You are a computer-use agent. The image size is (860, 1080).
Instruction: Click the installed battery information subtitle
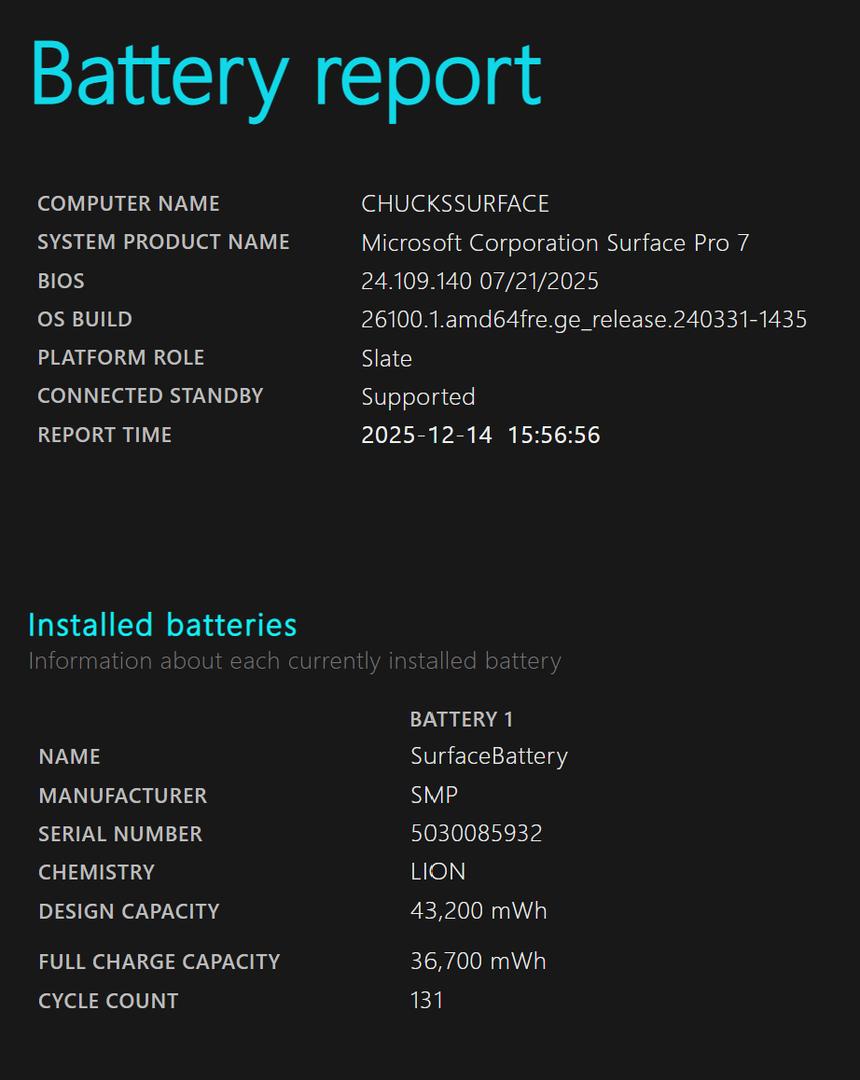click(x=295, y=661)
